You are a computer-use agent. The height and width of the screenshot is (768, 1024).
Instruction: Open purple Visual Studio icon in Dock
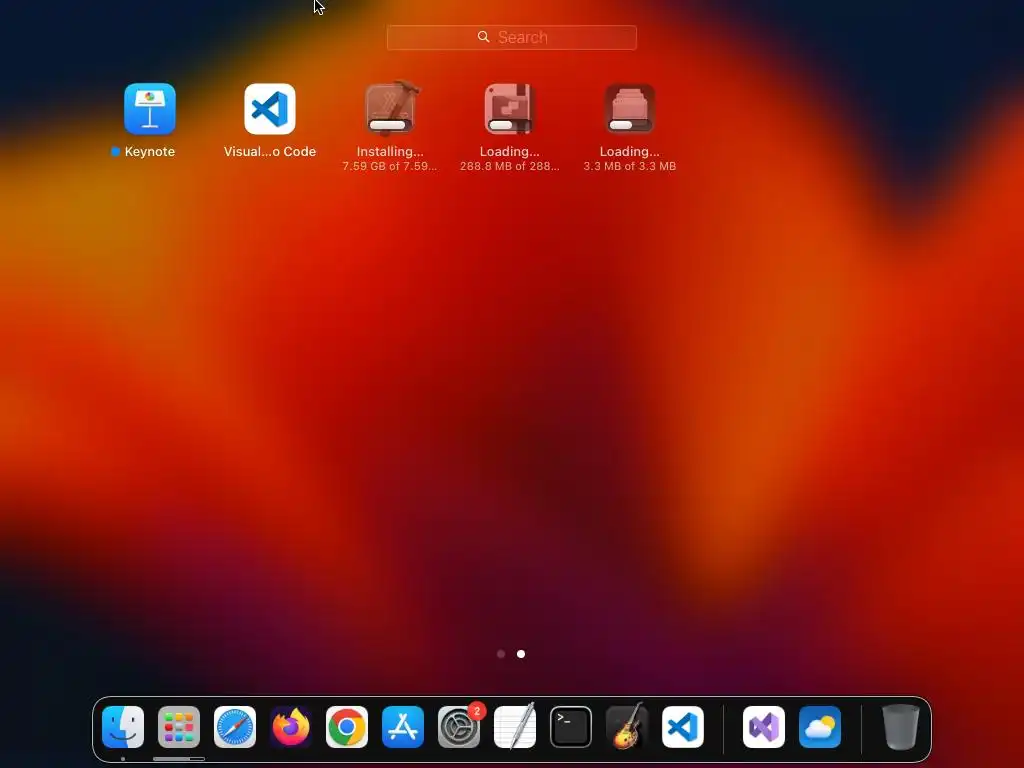click(x=764, y=727)
